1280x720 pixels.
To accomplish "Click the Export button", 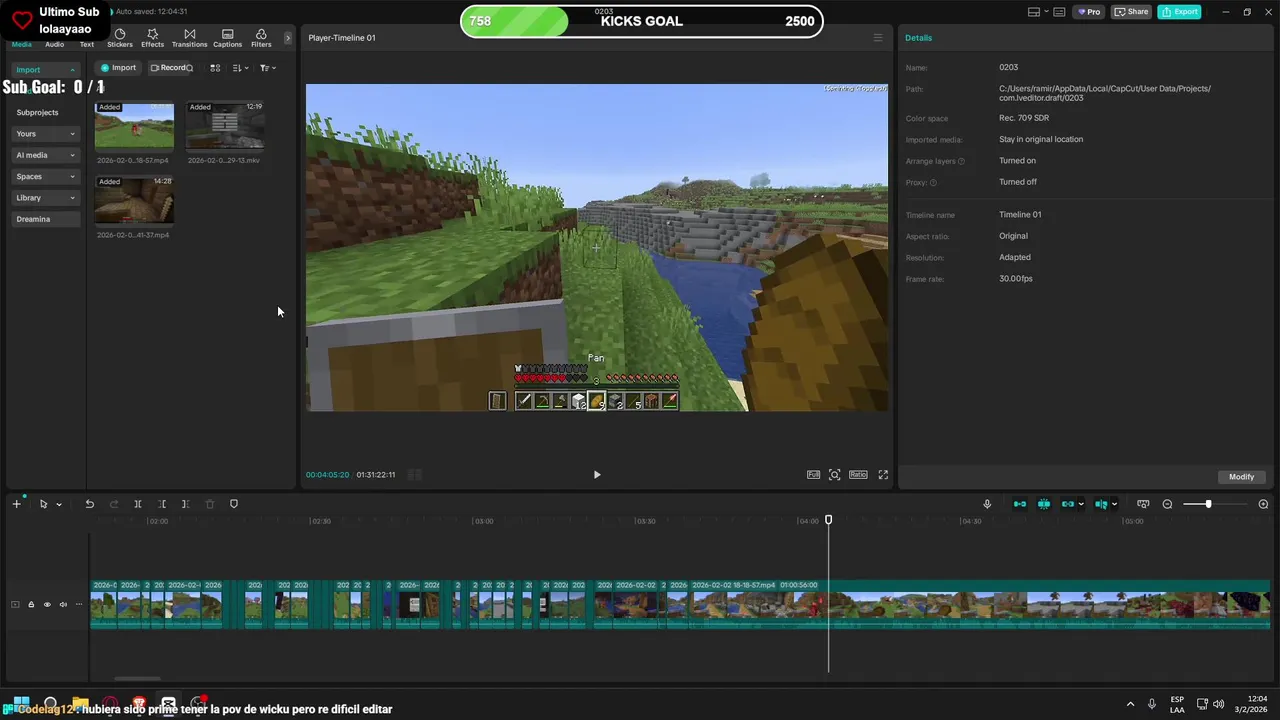I will (1179, 12).
